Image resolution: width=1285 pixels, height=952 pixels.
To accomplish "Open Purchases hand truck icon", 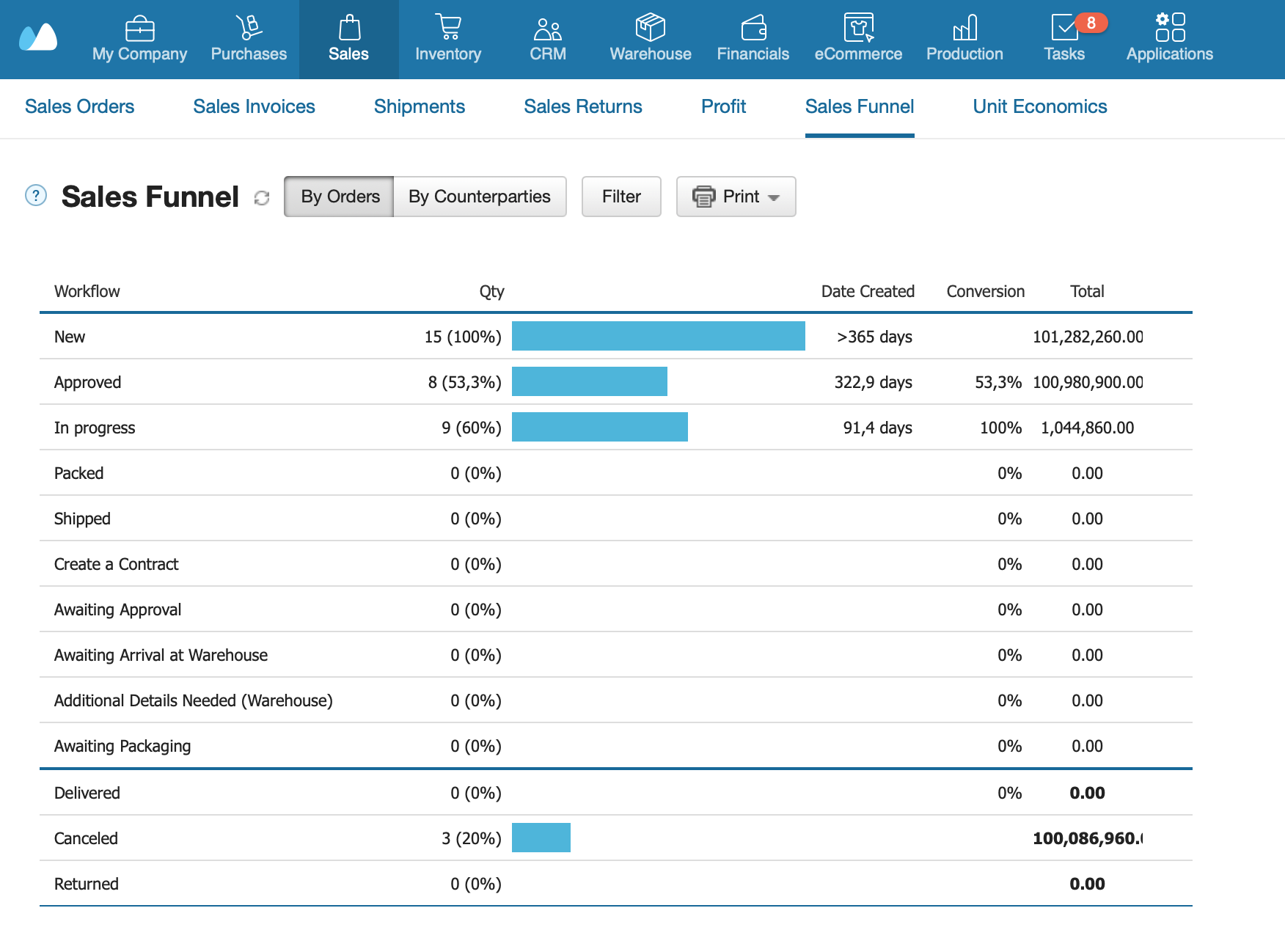I will click(249, 28).
